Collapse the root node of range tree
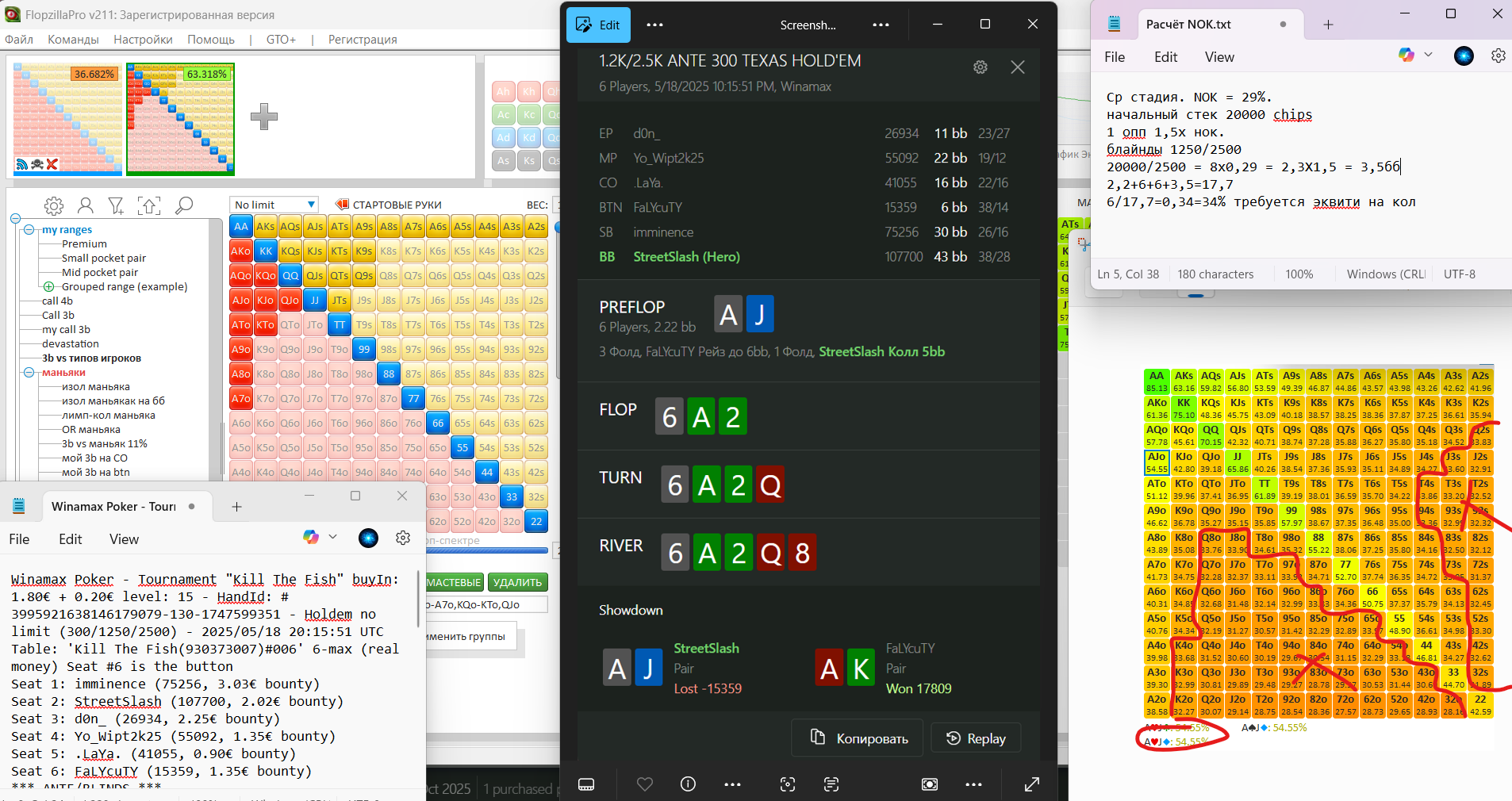Image resolution: width=1512 pixels, height=801 pixels. 15,219
